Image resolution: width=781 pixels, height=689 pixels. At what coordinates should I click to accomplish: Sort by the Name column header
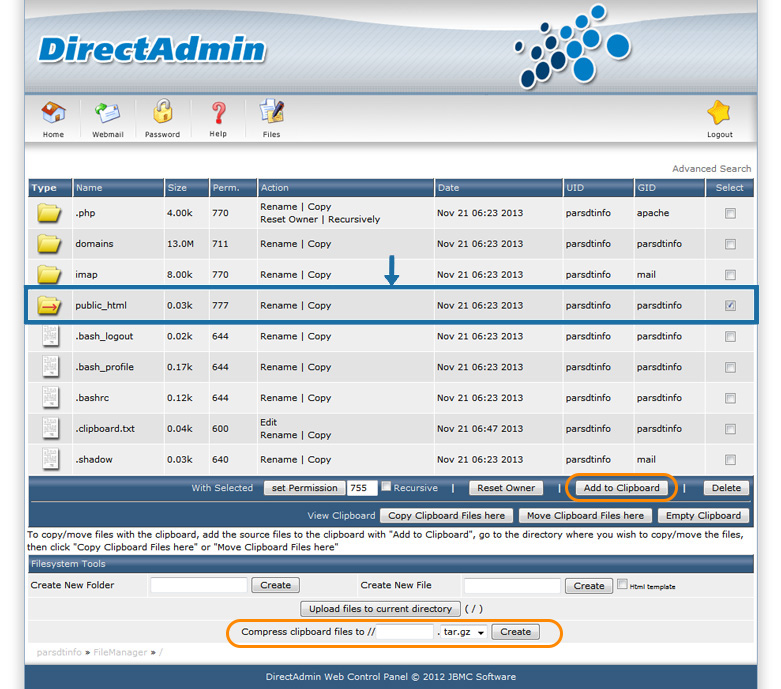click(x=118, y=188)
